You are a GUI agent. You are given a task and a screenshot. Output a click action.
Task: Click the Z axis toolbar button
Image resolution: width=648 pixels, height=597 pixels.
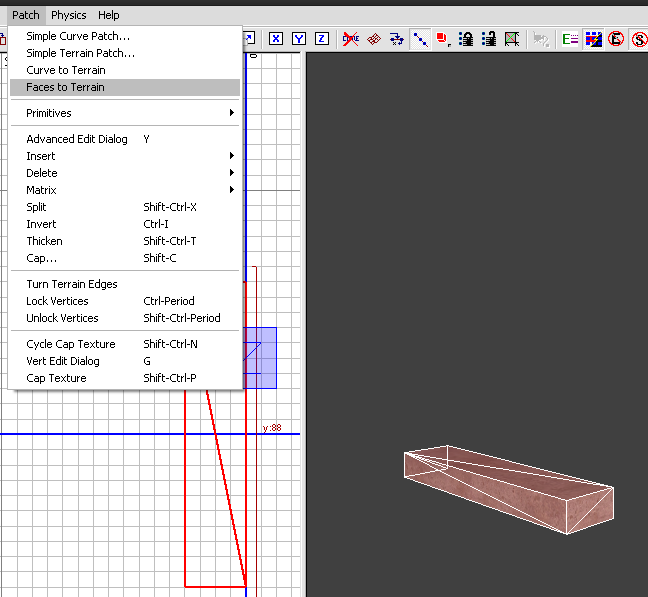point(322,39)
